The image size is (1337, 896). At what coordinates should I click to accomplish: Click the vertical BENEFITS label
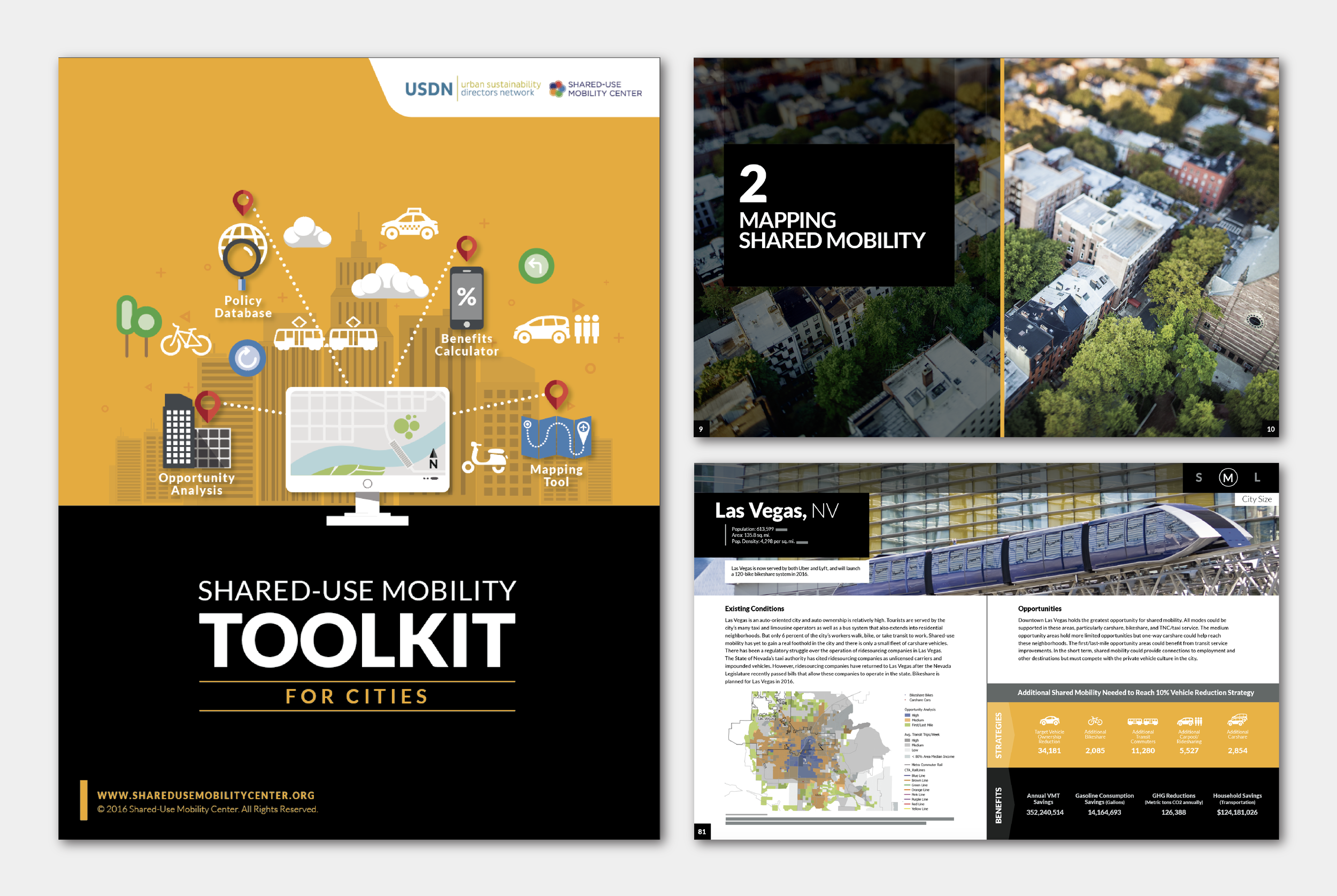[x=998, y=805]
